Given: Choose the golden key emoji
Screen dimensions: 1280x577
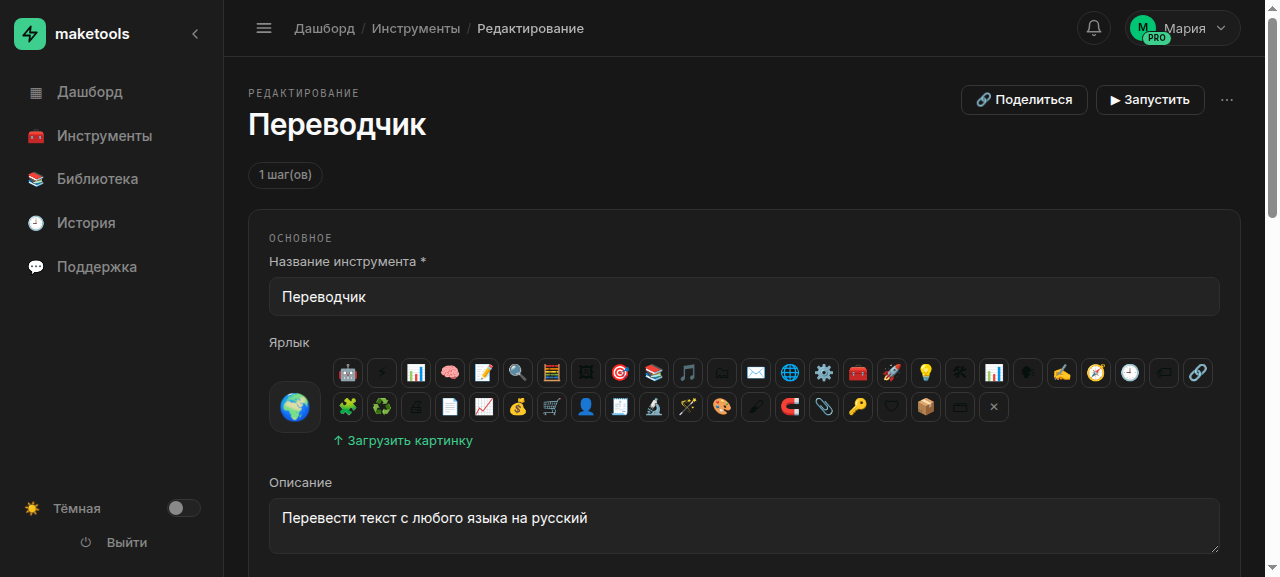Looking at the screenshot, I should pyautogui.click(x=858, y=407).
